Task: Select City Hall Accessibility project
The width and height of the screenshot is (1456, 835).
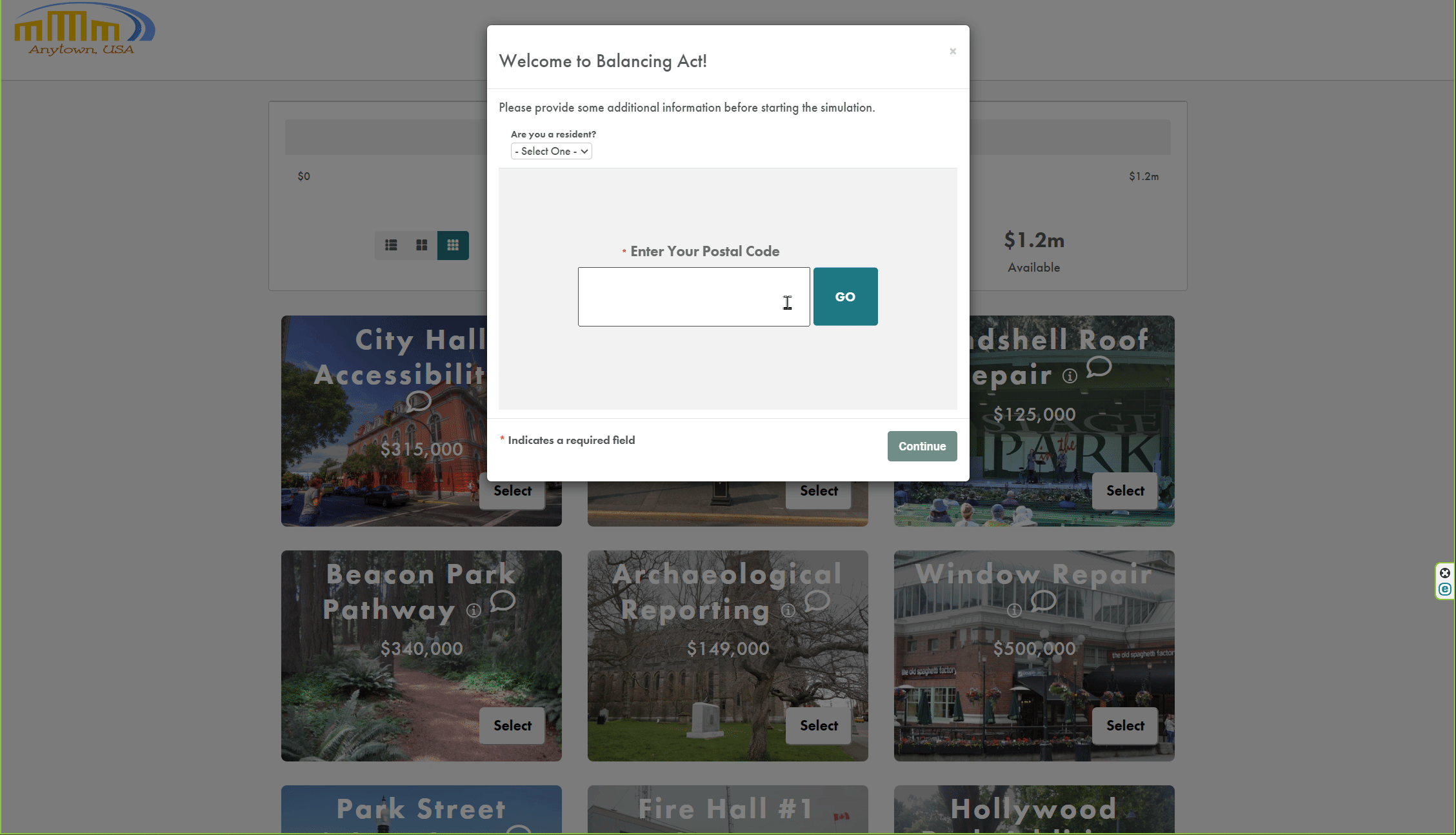Action: pos(512,490)
